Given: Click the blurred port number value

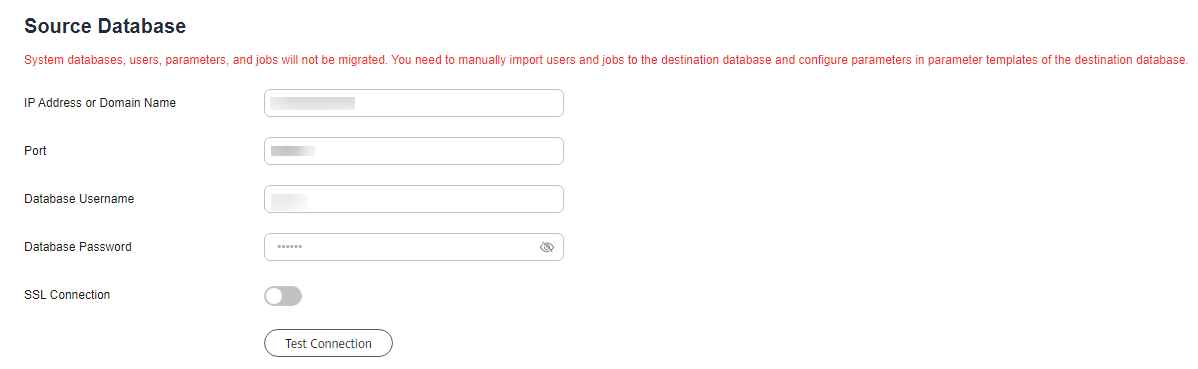Looking at the screenshot, I should [293, 151].
